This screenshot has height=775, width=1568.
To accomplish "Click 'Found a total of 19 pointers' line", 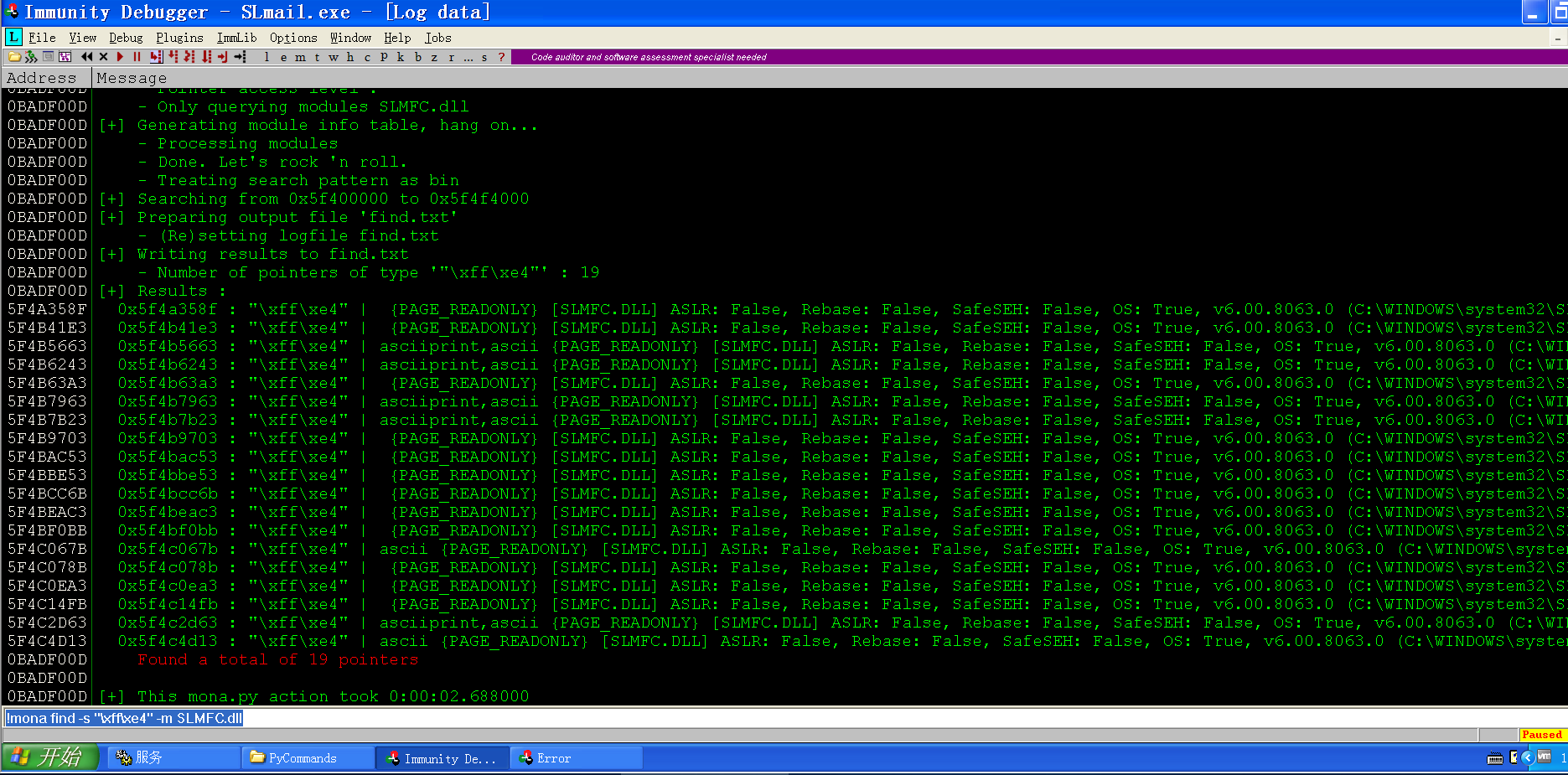I will point(277,659).
